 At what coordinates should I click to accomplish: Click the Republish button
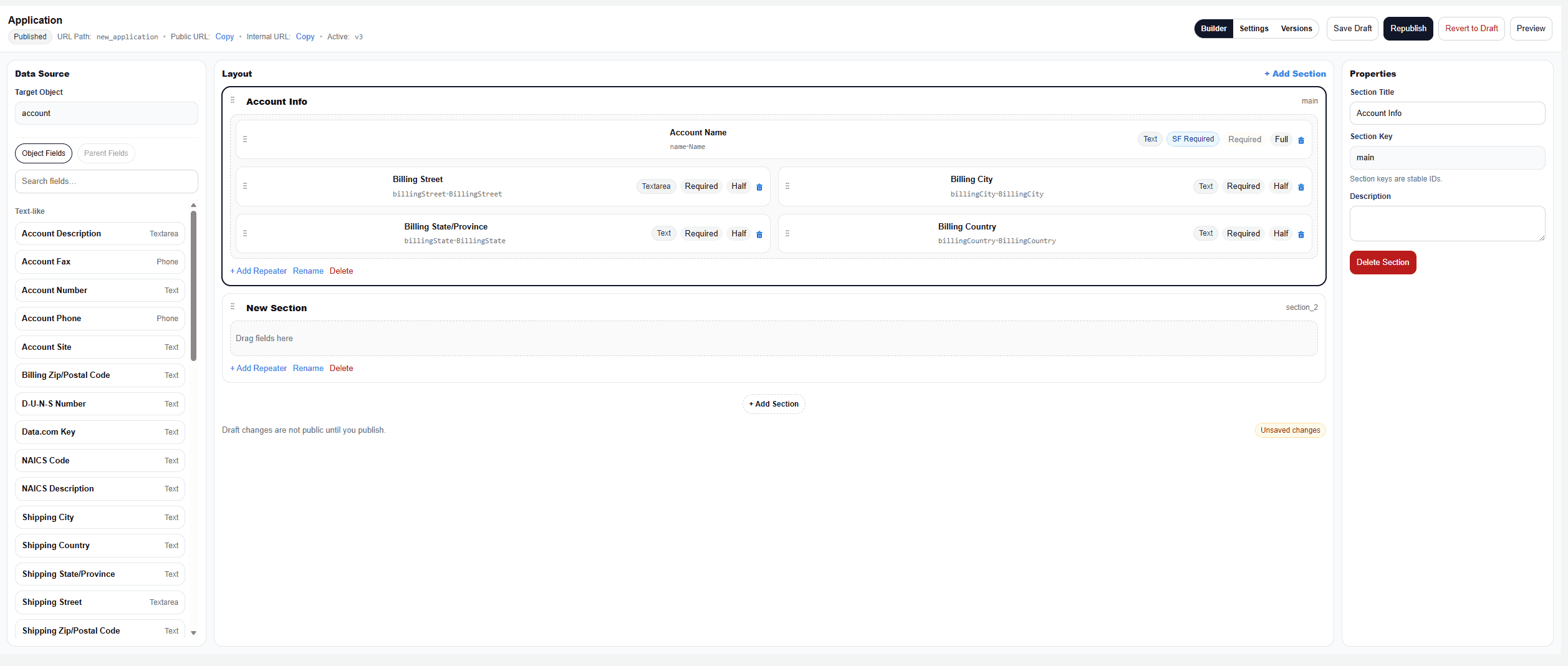point(1408,29)
